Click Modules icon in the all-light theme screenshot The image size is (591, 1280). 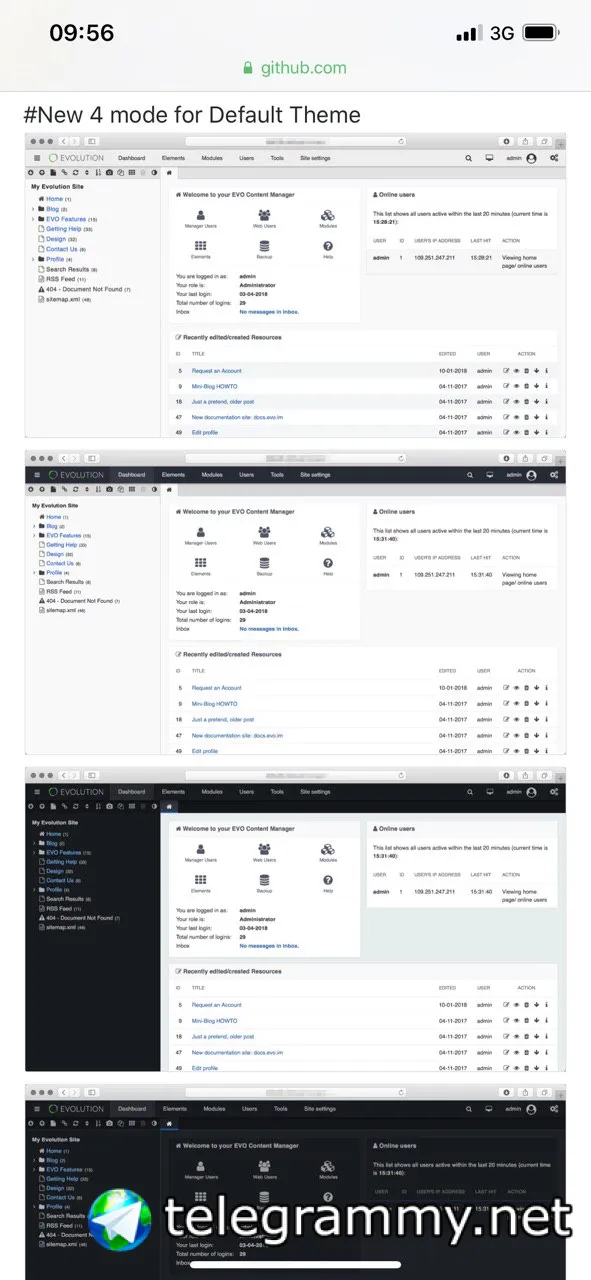(328, 215)
